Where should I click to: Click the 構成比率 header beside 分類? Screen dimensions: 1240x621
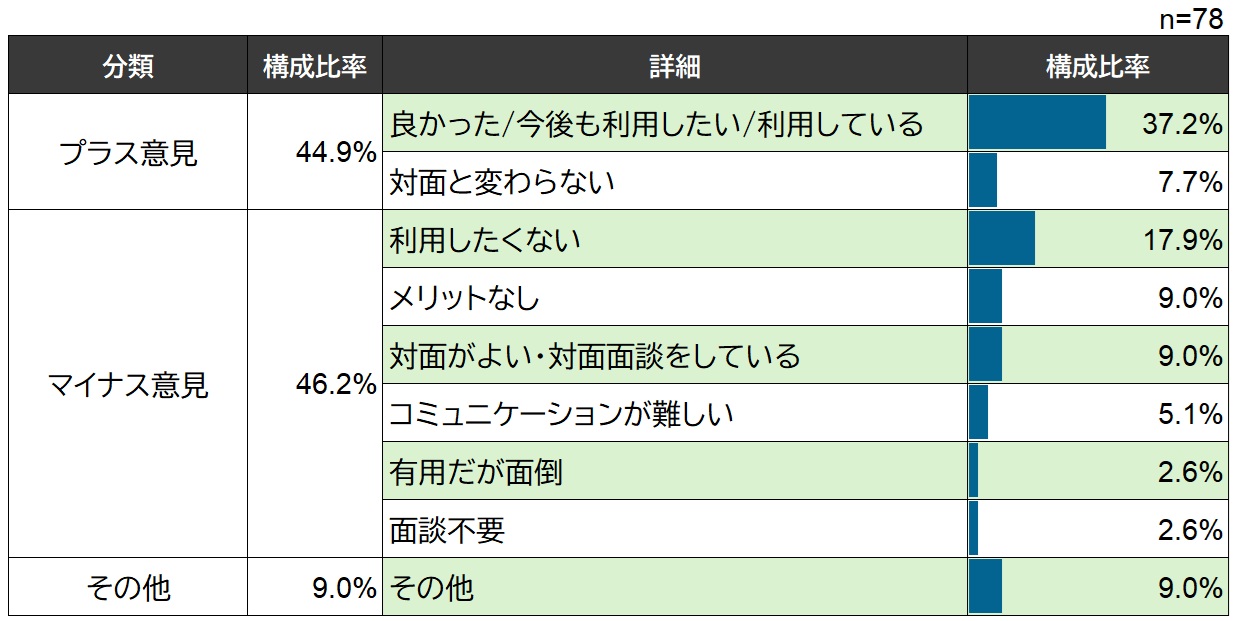tap(315, 66)
